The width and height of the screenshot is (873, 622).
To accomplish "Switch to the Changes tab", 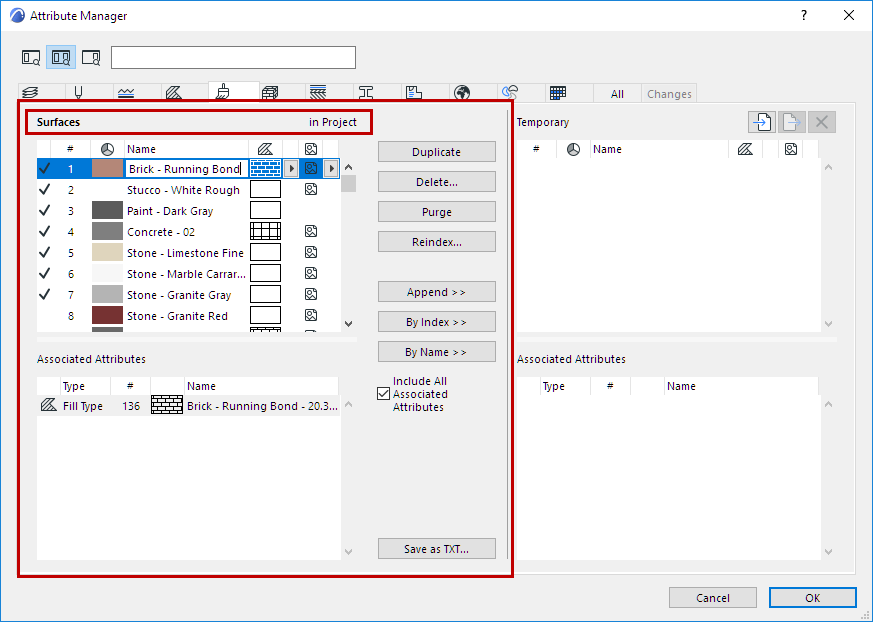I will tap(669, 94).
